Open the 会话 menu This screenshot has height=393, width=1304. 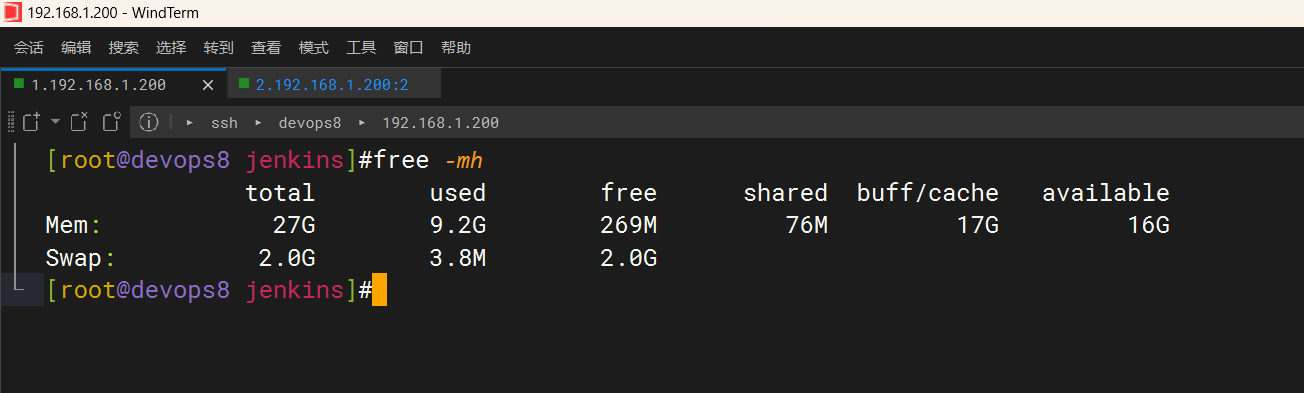(x=29, y=47)
